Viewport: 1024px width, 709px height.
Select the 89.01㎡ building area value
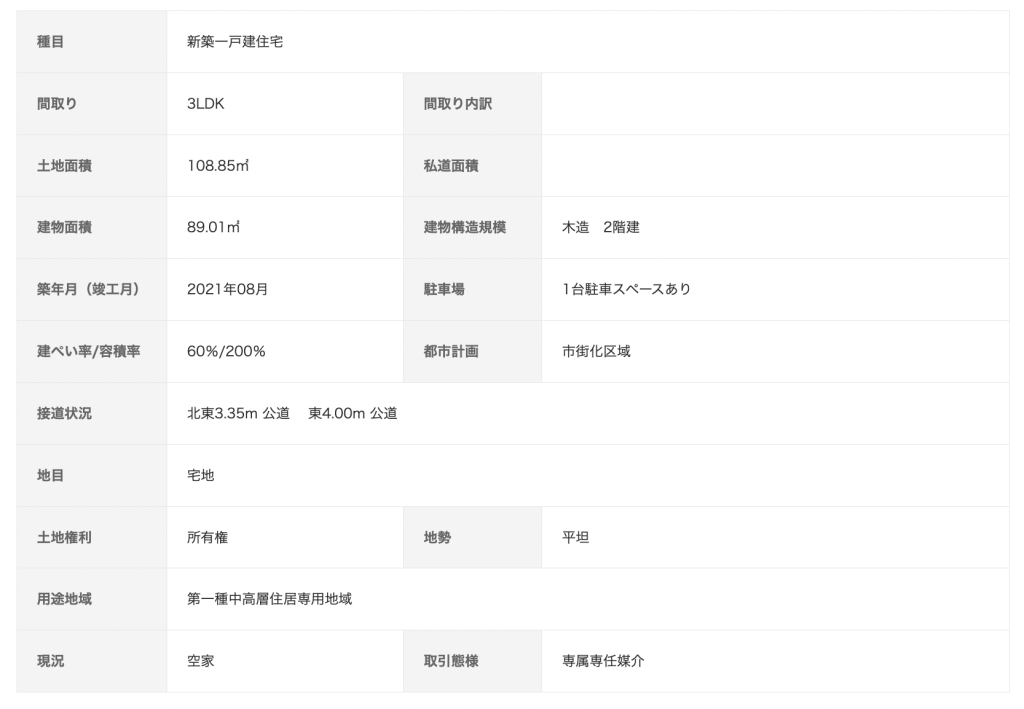(213, 228)
